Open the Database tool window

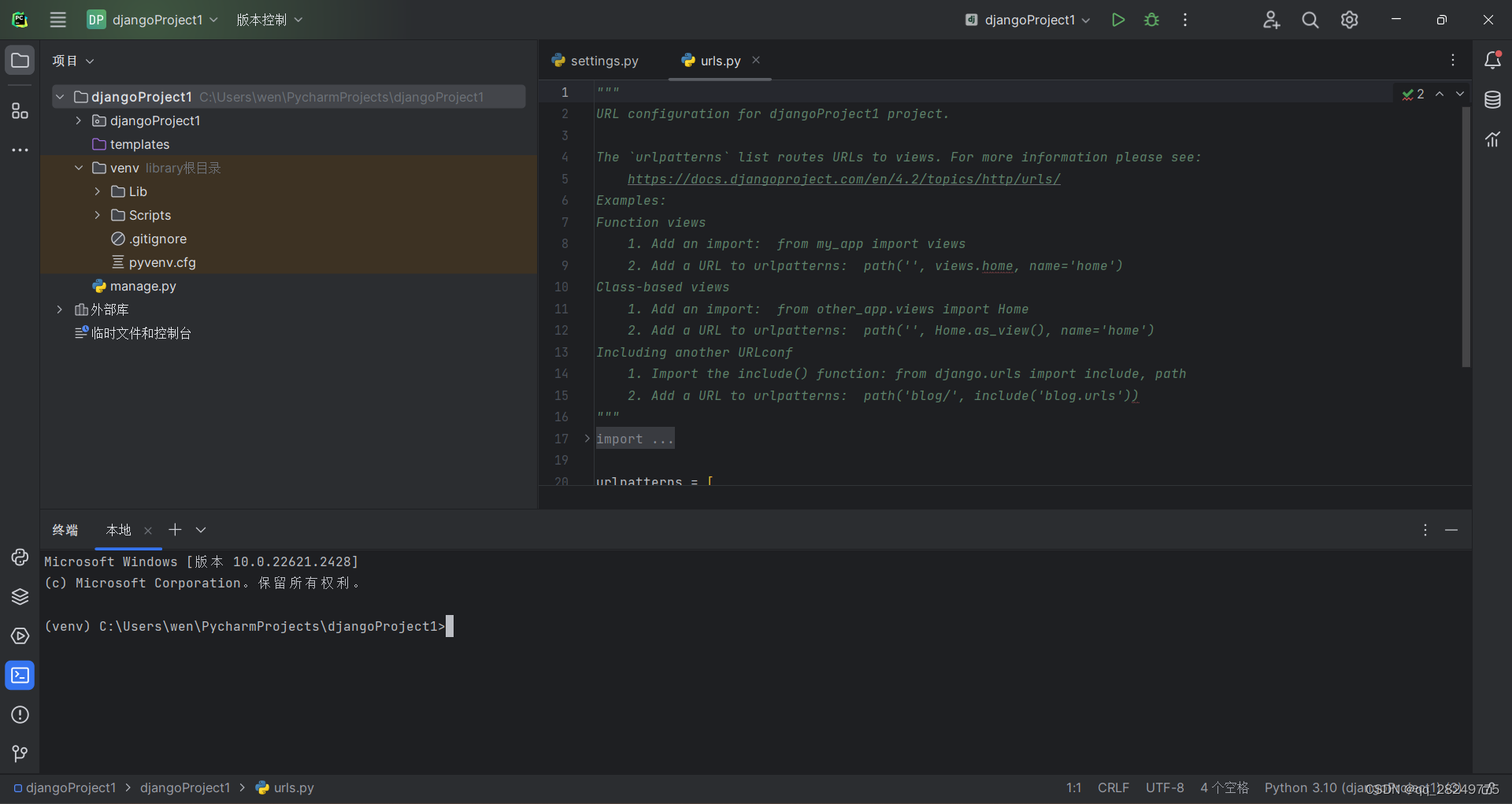(x=1492, y=100)
